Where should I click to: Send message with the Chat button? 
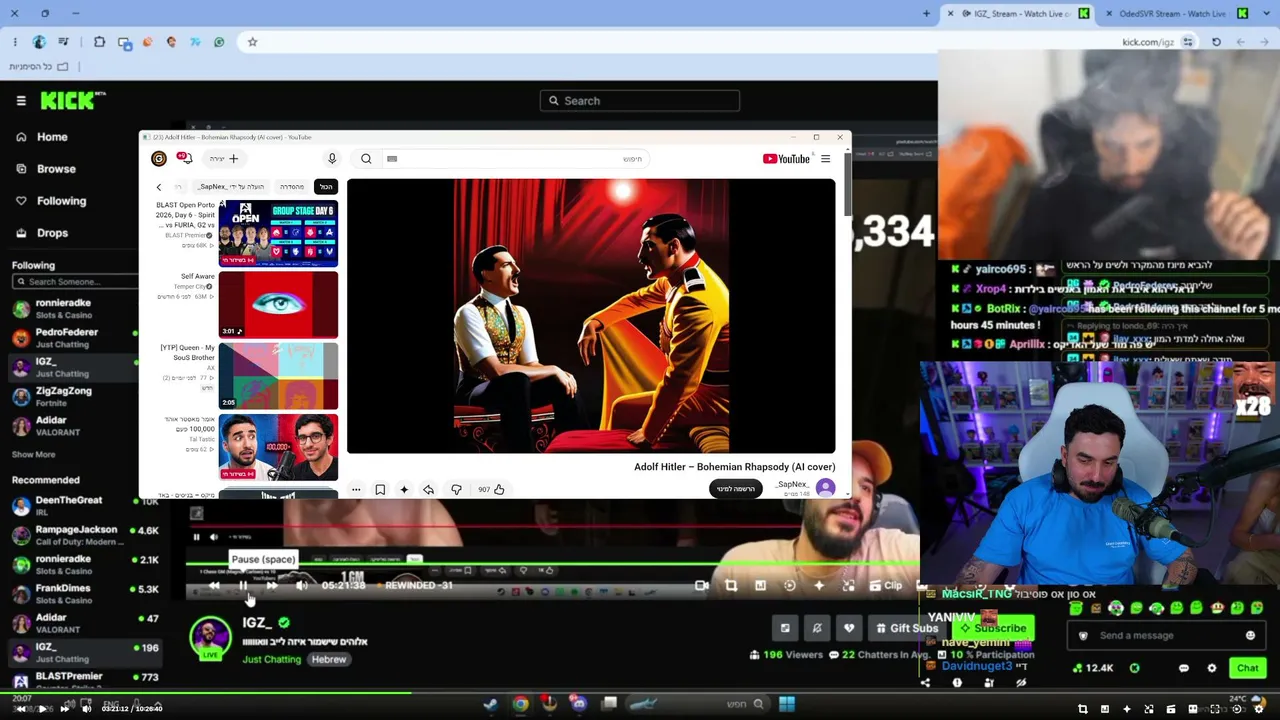[1247, 668]
